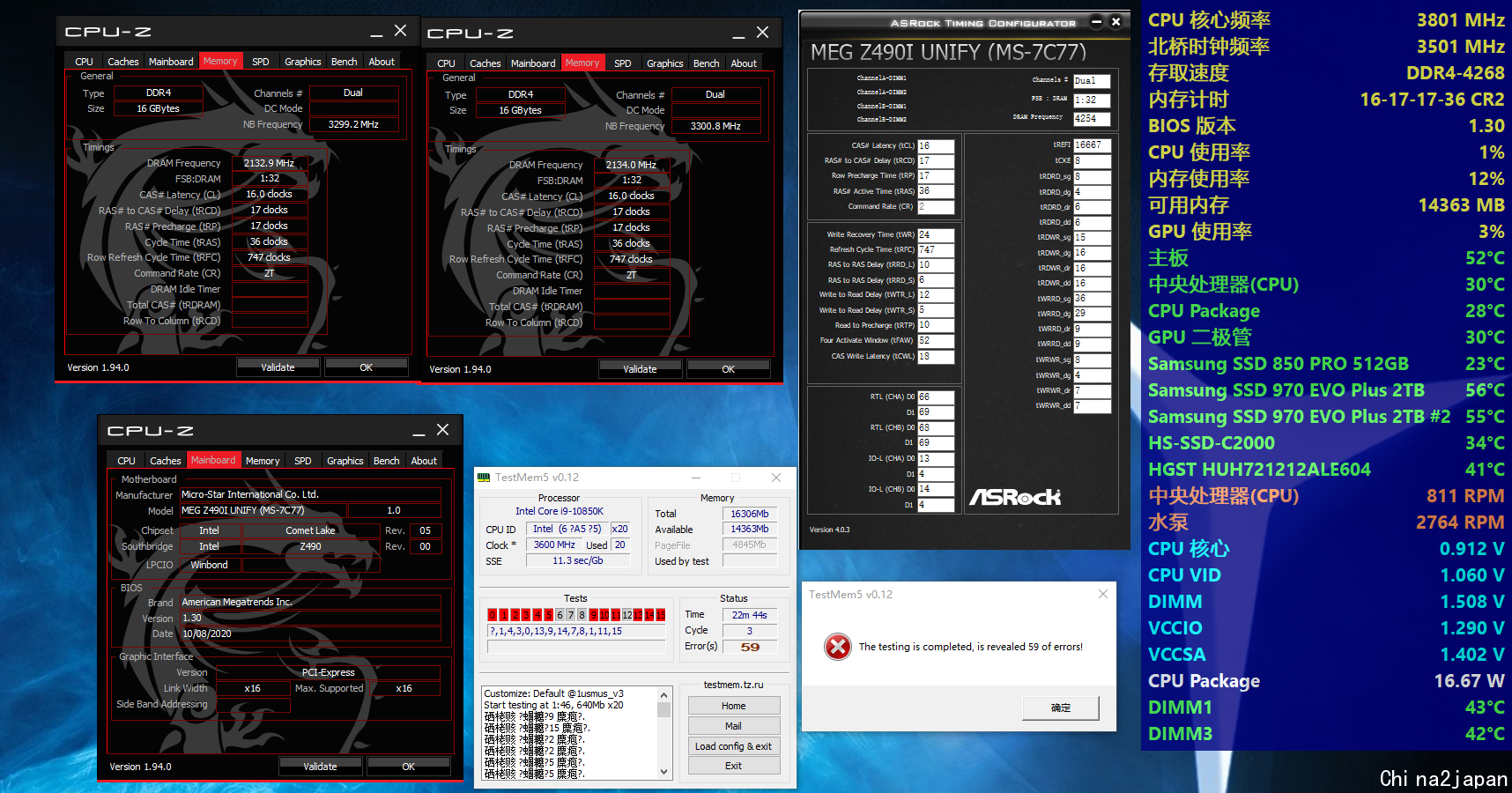Click the ASRock logo in Timing Configurator
1512x793 pixels.
(x=1015, y=498)
